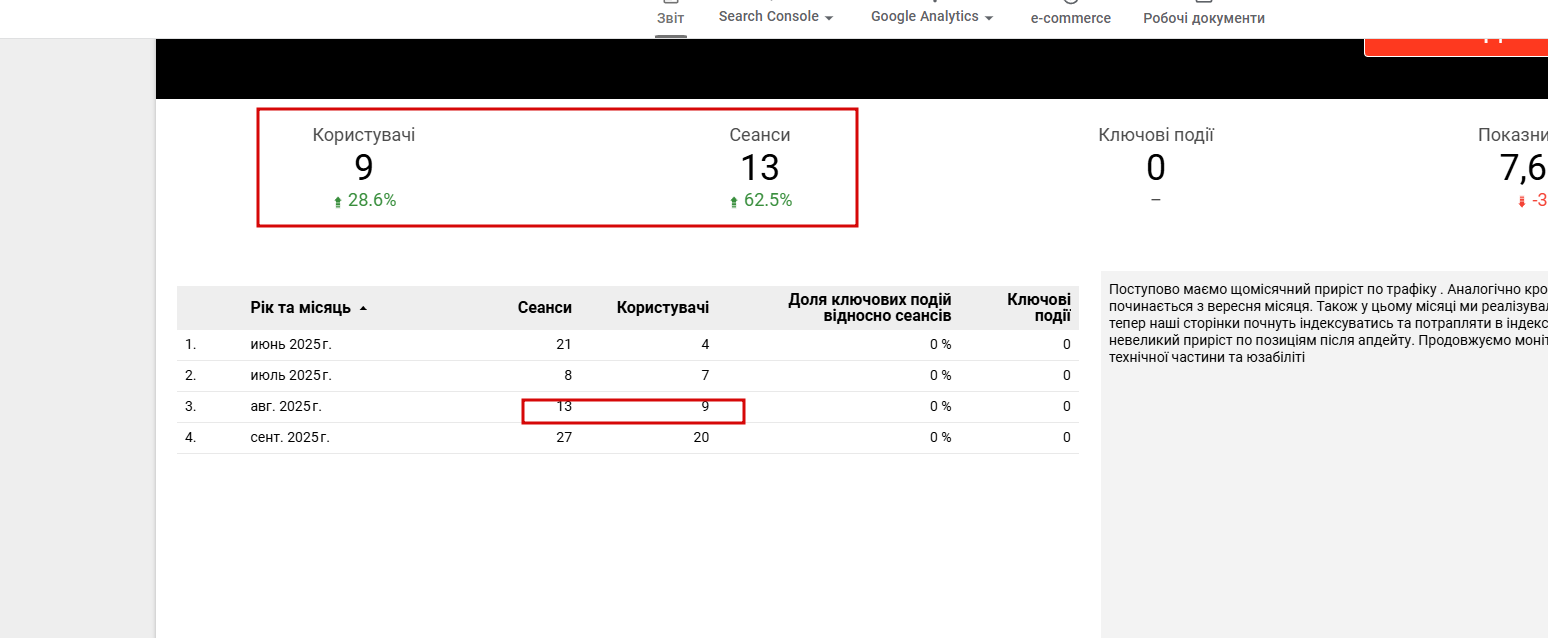Click the 0 % cell in сент. row
Viewport: 1548px width, 638px height.
point(940,438)
